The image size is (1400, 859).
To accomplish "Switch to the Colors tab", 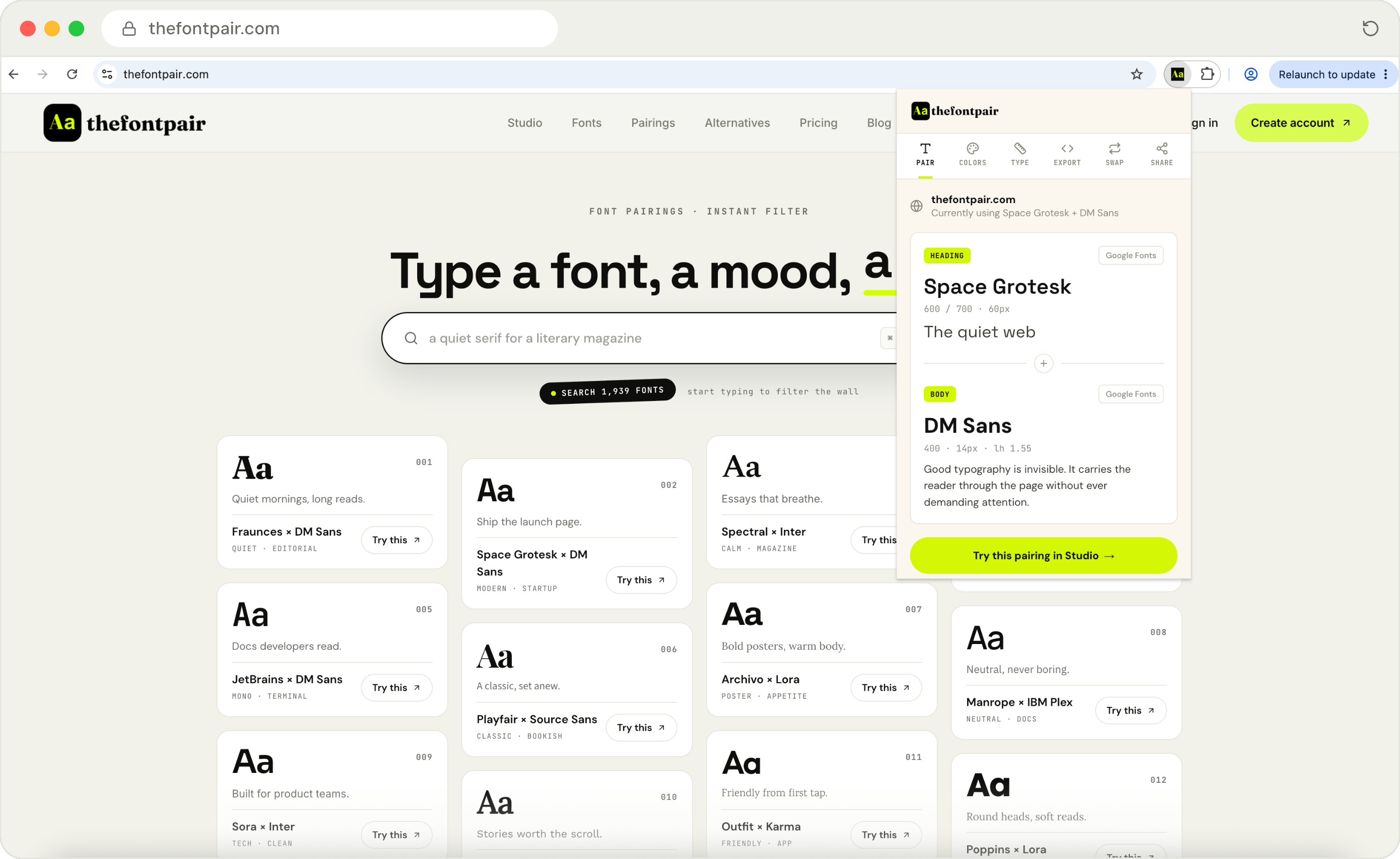I will coord(972,155).
